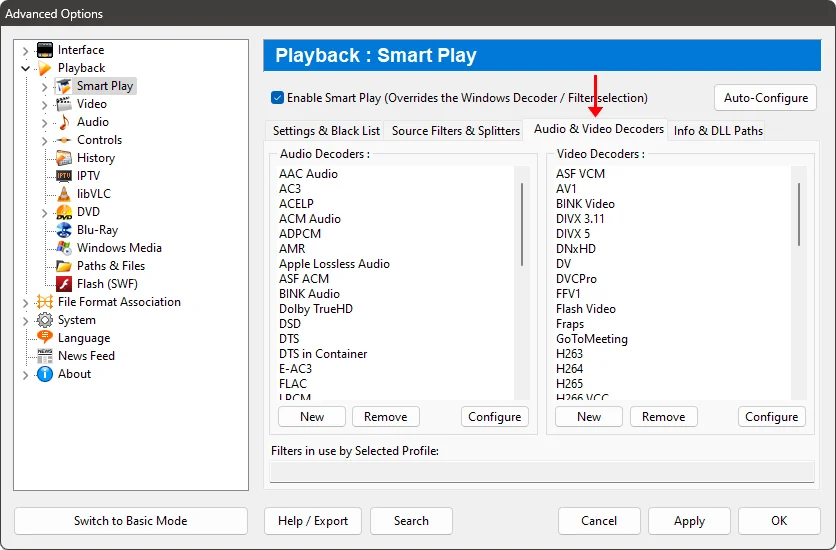This screenshot has width=836, height=550.
Task: Open the Settings & Black List tab
Action: pyautogui.click(x=326, y=131)
